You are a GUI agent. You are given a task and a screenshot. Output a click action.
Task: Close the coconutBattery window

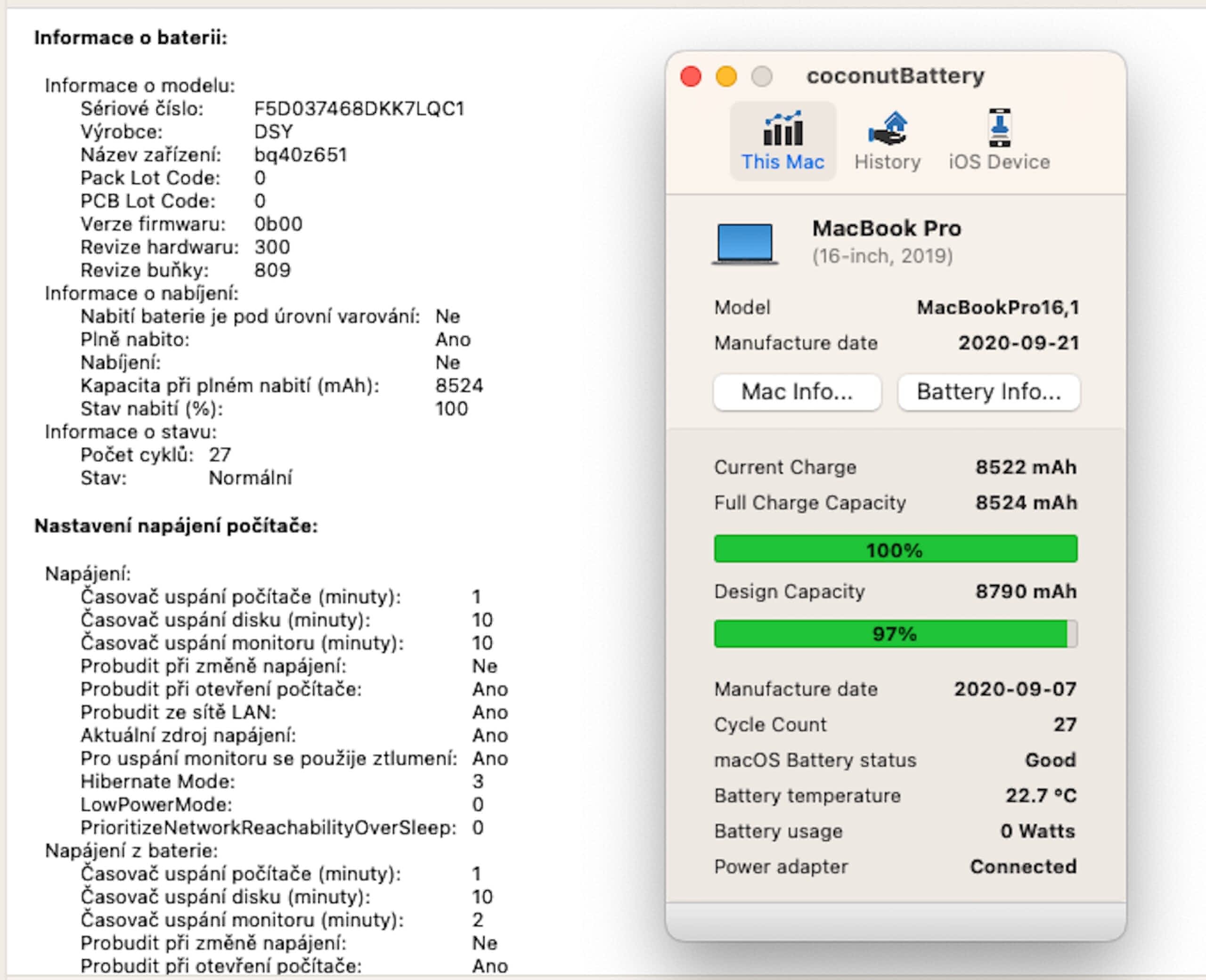(691, 76)
